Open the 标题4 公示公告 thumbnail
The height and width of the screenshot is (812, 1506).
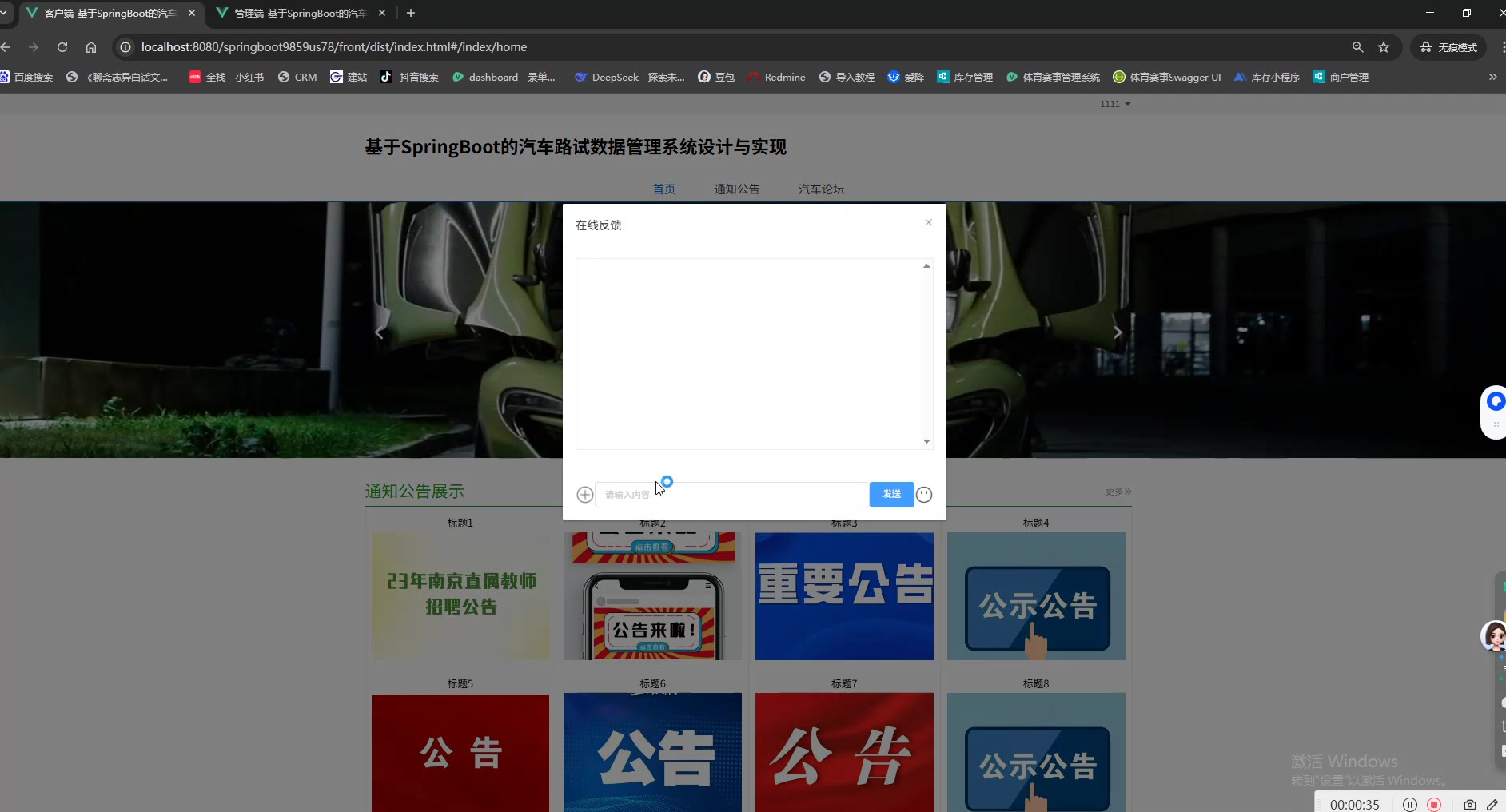(1036, 596)
